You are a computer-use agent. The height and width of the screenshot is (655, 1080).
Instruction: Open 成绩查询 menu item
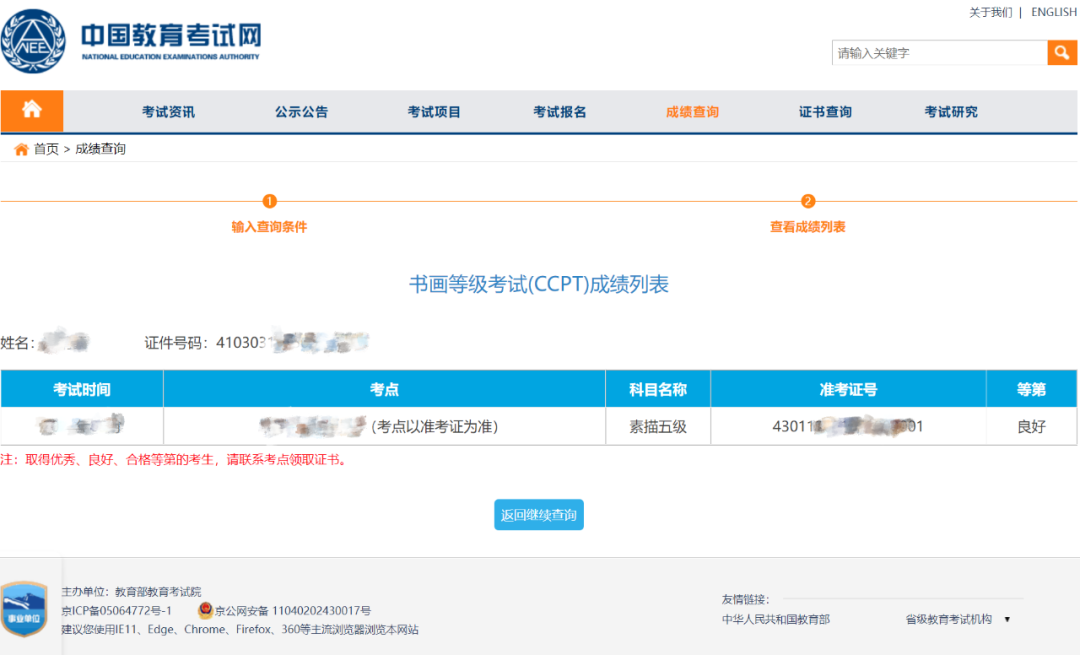pos(692,112)
